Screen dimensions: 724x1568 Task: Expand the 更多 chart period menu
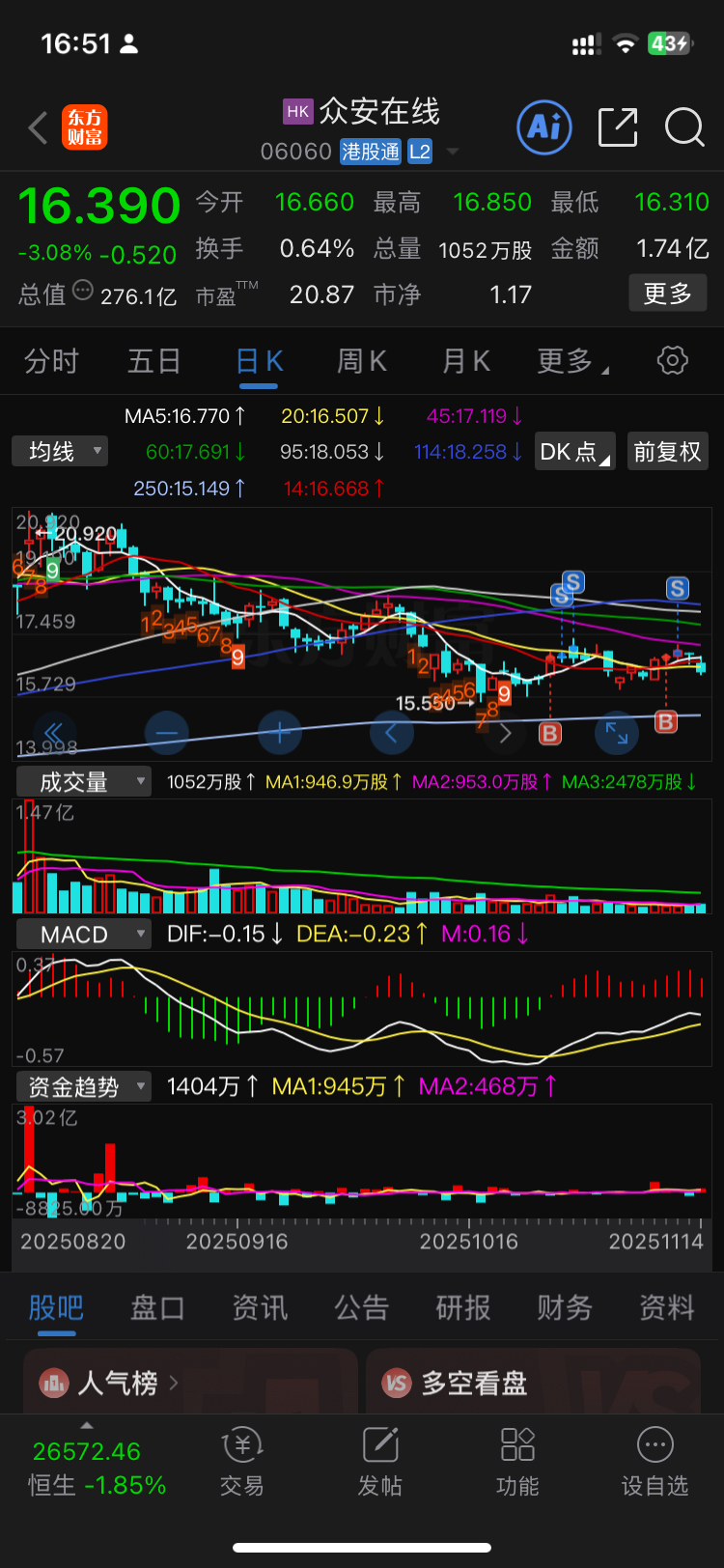[x=573, y=361]
